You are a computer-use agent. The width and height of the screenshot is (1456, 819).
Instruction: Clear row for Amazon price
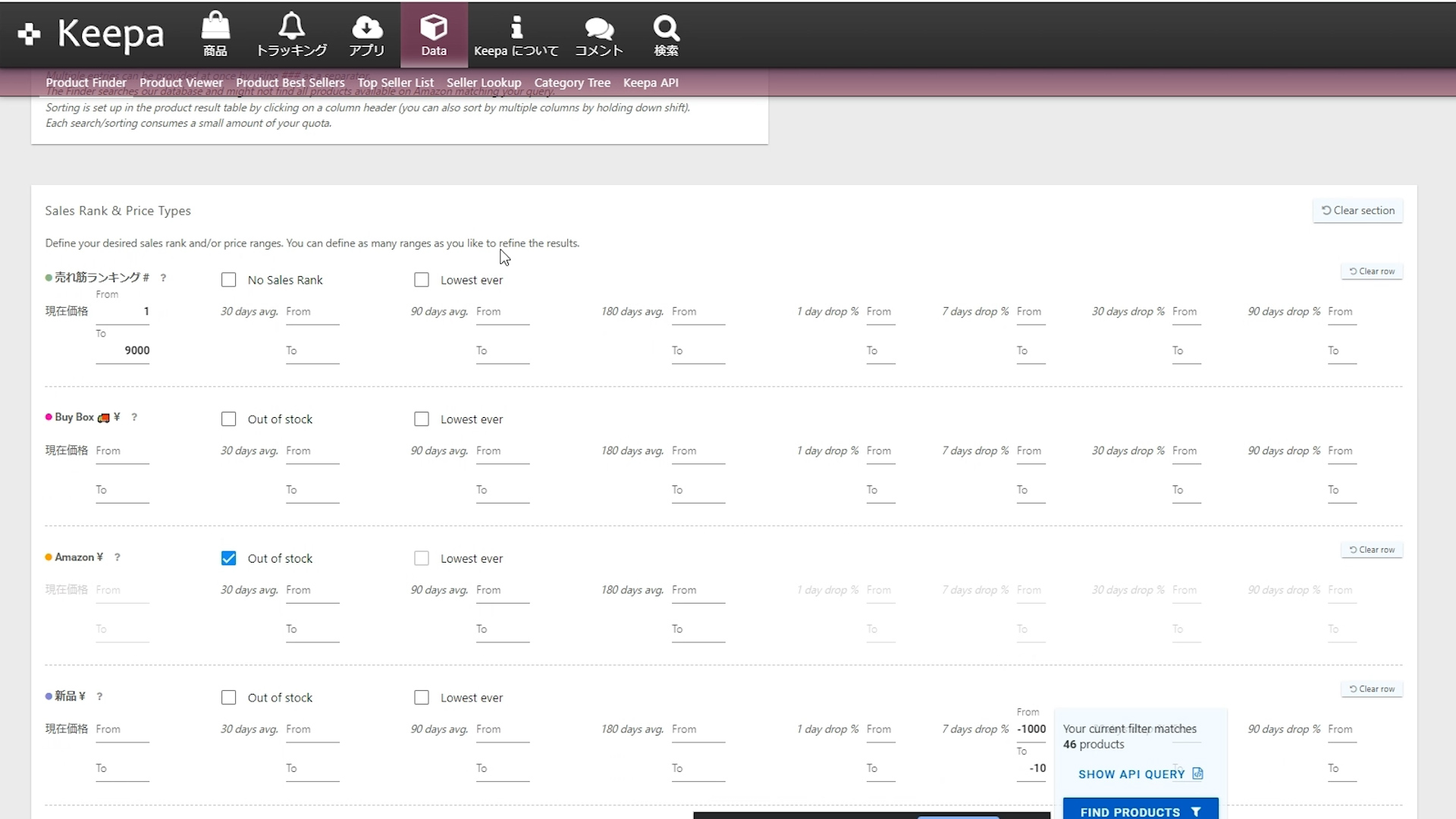pos(1372,550)
